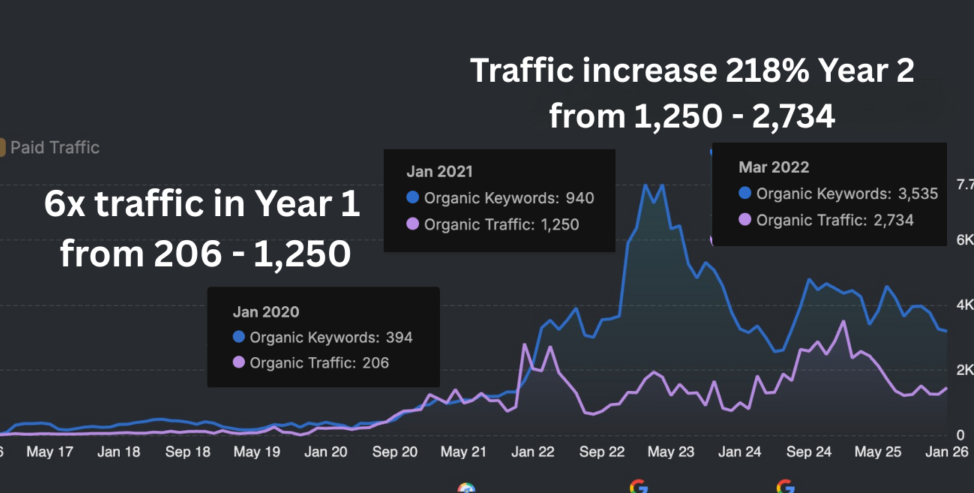
Task: Click the blue Organic Keywords dot in Jan 2020 tooltip
Action: [x=239, y=337]
